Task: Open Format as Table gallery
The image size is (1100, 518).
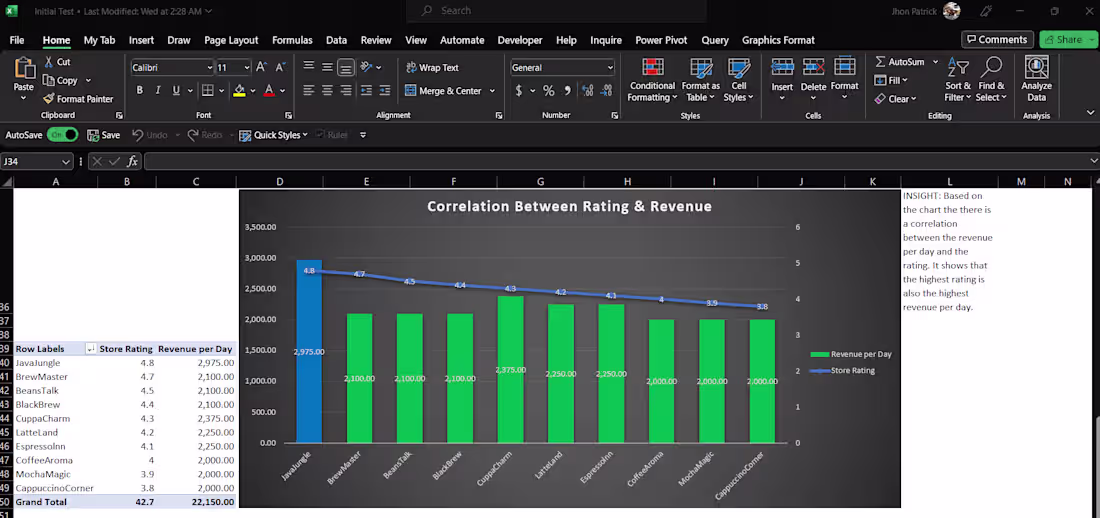Action: [x=700, y=80]
